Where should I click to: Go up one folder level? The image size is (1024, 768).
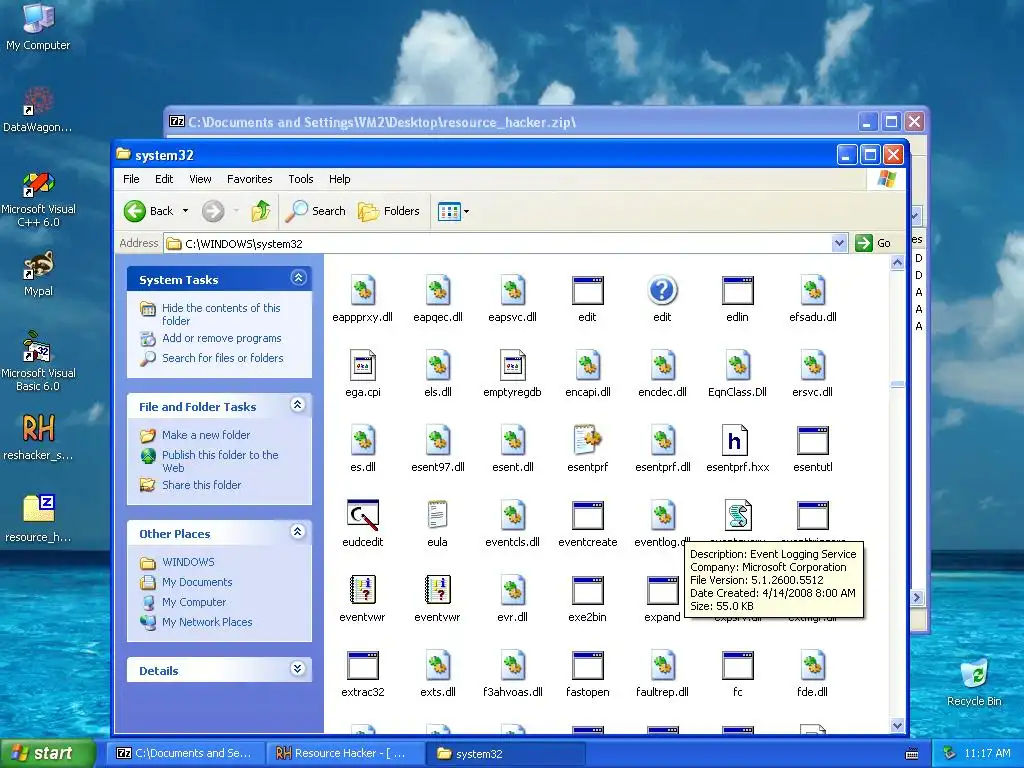(261, 211)
